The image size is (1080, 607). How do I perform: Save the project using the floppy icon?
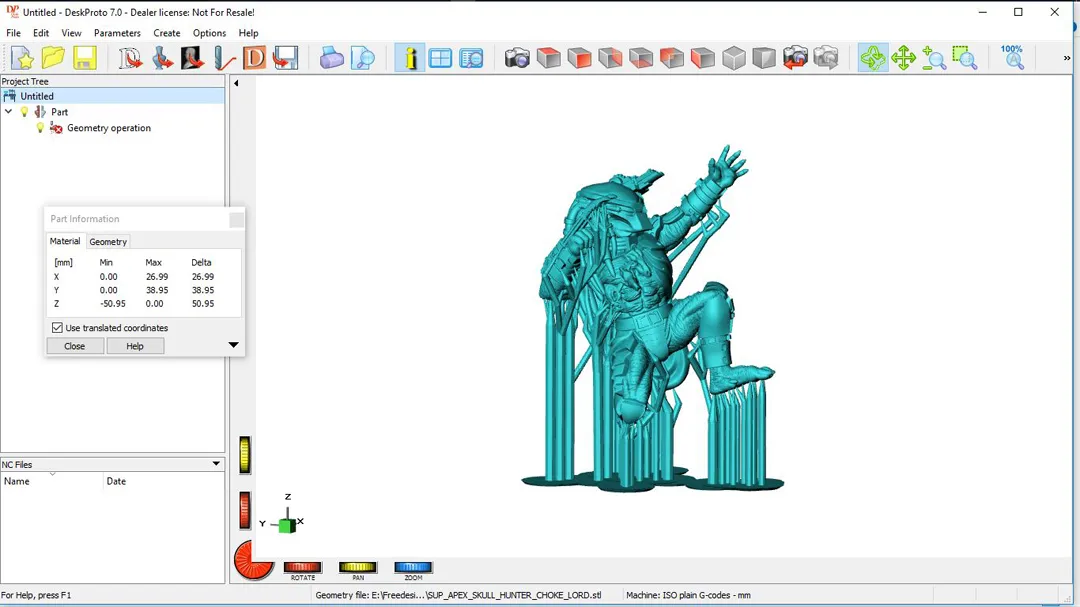pyautogui.click(x=84, y=58)
